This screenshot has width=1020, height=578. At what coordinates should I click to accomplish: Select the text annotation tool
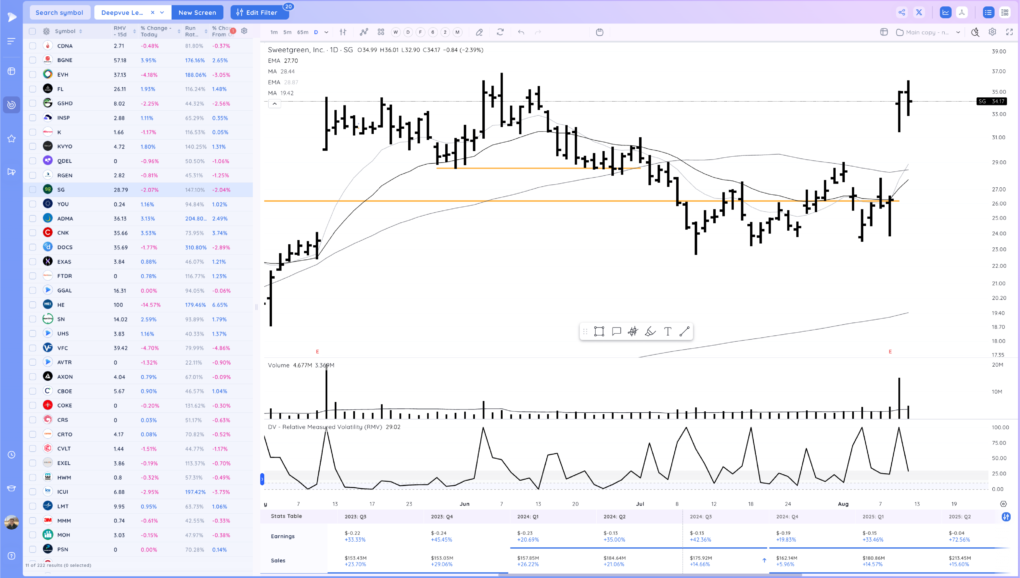point(667,332)
